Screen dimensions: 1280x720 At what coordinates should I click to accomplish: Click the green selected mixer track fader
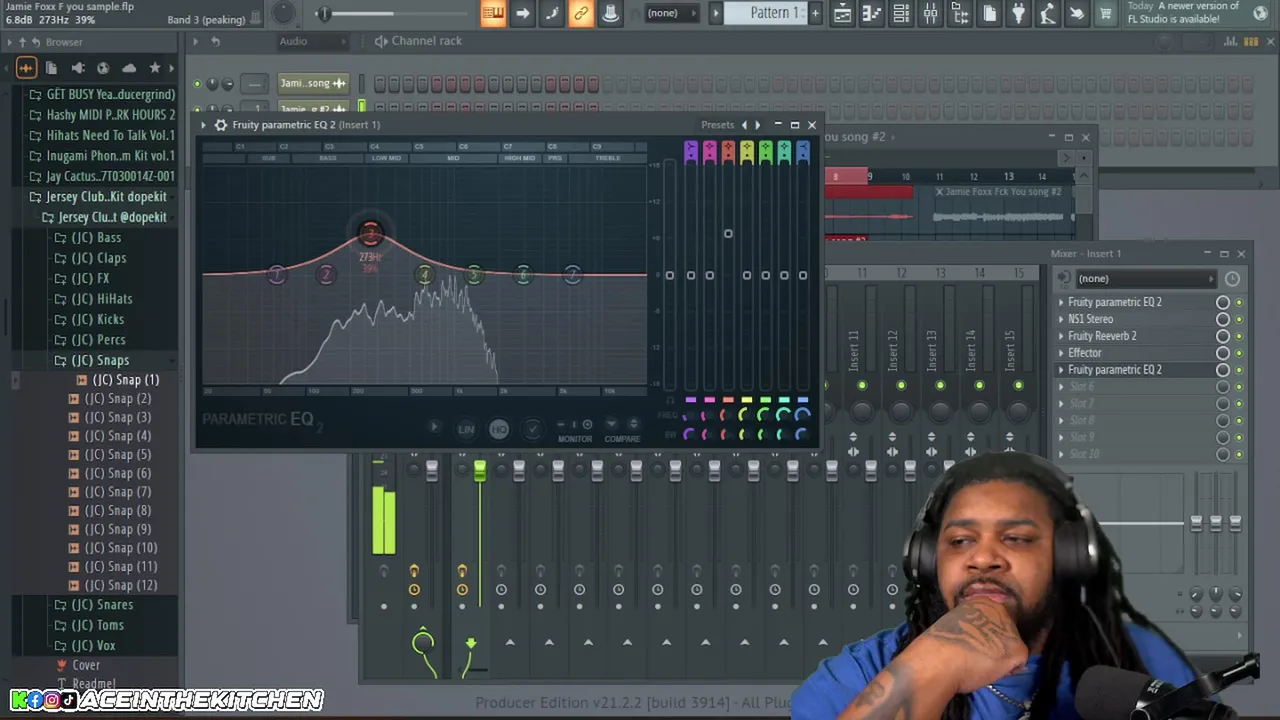pyautogui.click(x=480, y=471)
